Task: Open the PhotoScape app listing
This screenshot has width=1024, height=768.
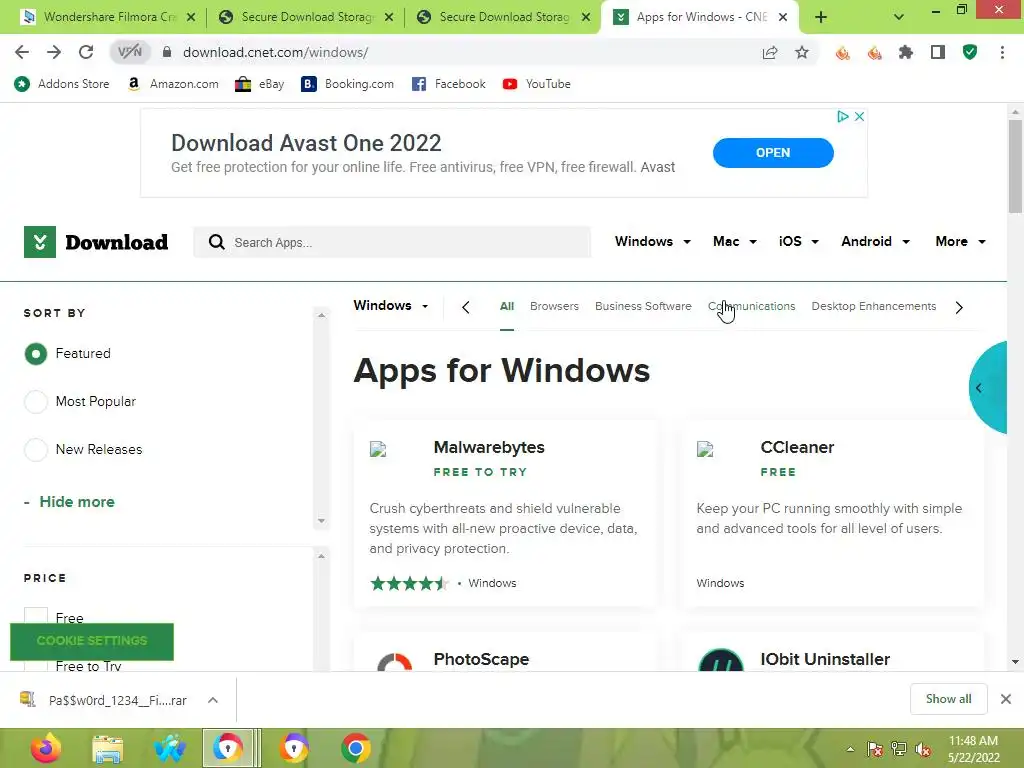Action: tap(481, 659)
